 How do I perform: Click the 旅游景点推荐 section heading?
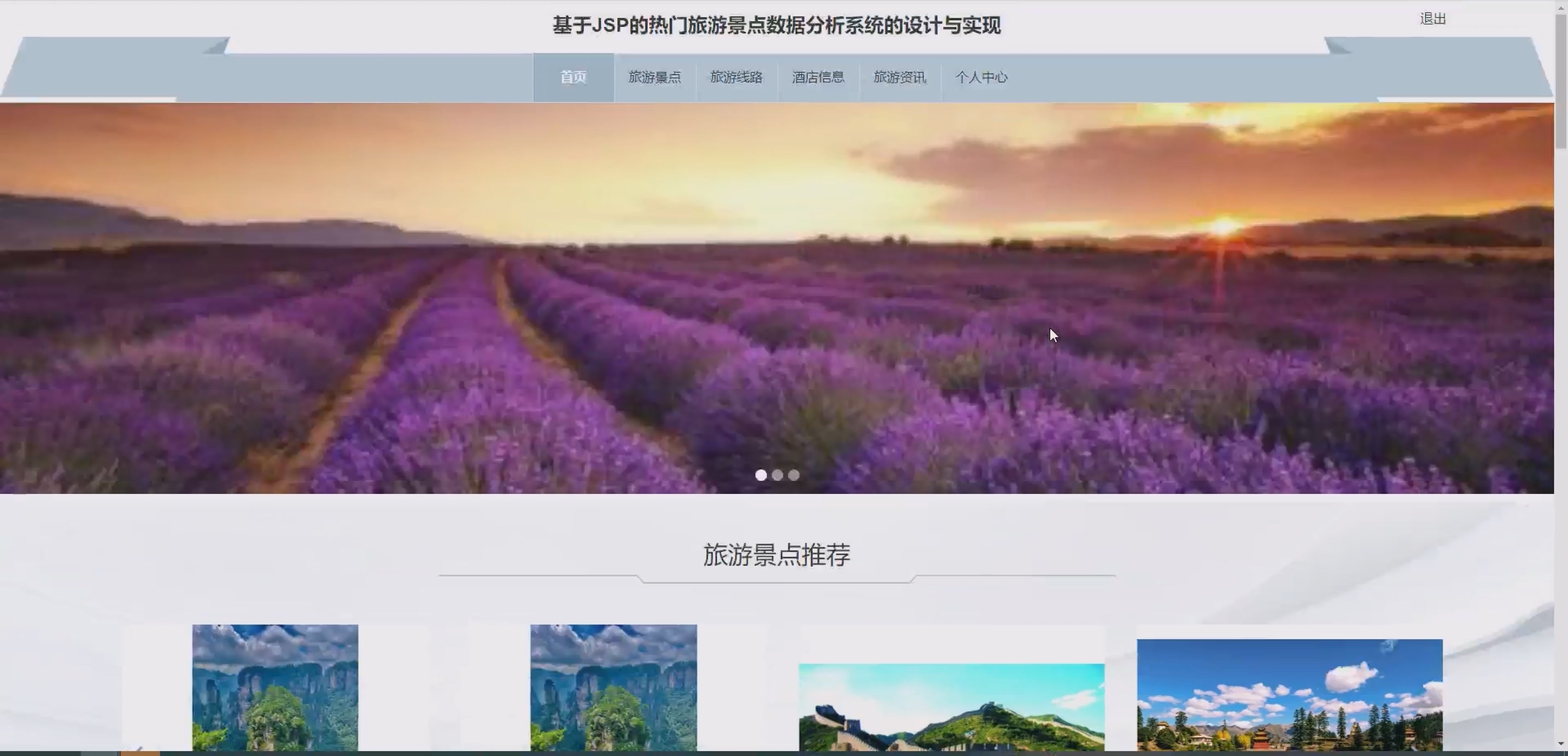777,555
